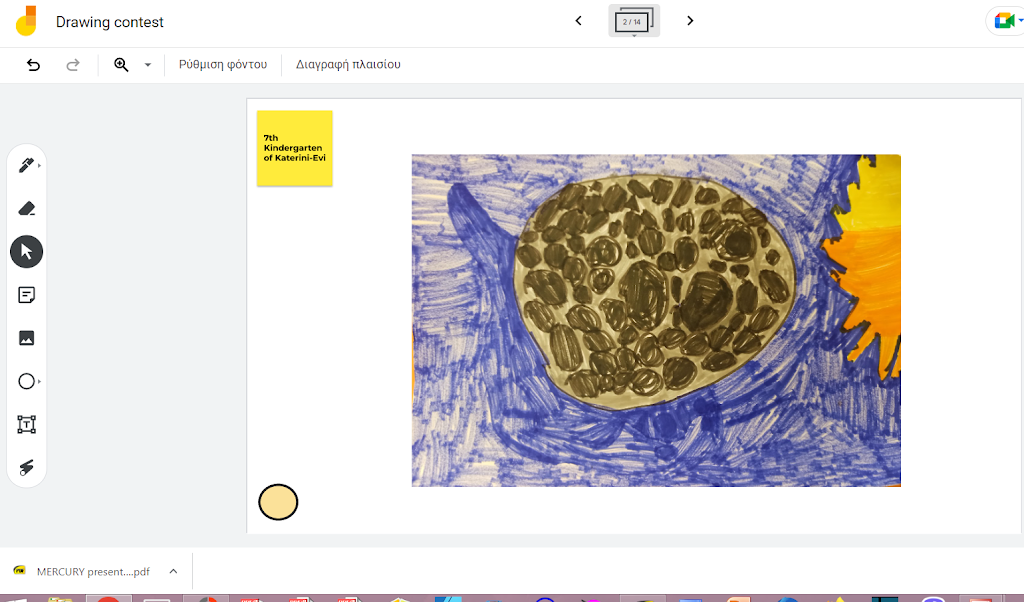The image size is (1024, 602).
Task: Select the child's planet drawing image
Action: click(x=656, y=320)
